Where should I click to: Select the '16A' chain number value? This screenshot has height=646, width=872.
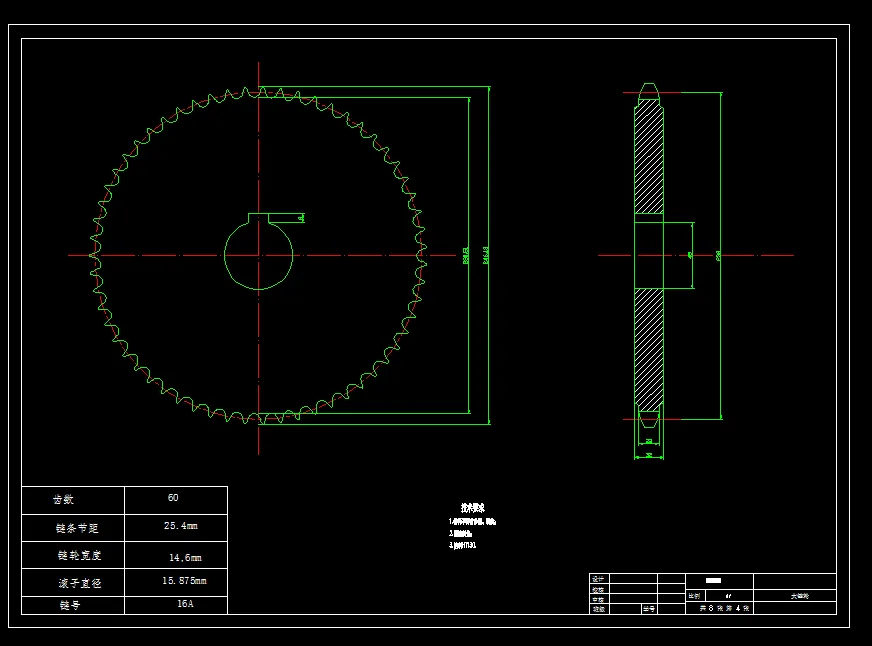pyautogui.click(x=185, y=603)
